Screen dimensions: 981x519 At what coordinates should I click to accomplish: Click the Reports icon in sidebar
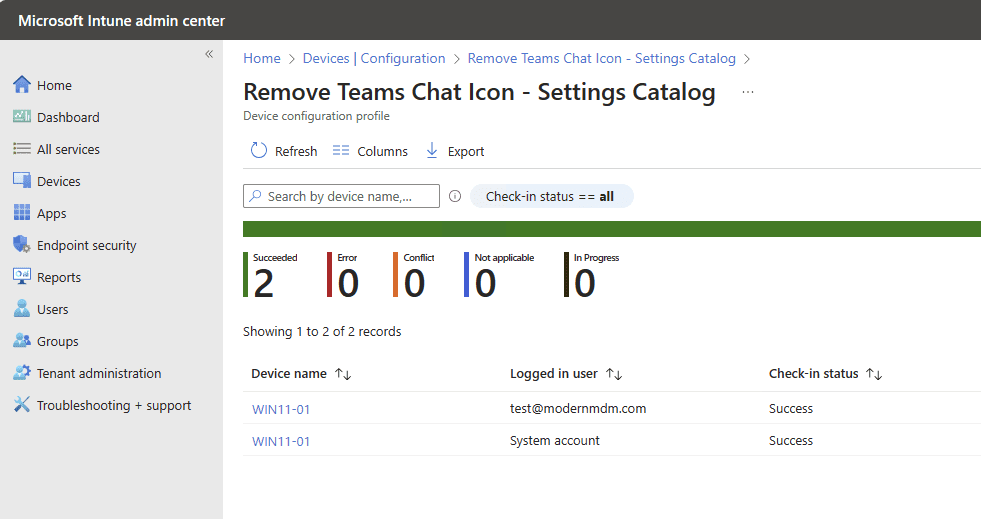tap(22, 276)
